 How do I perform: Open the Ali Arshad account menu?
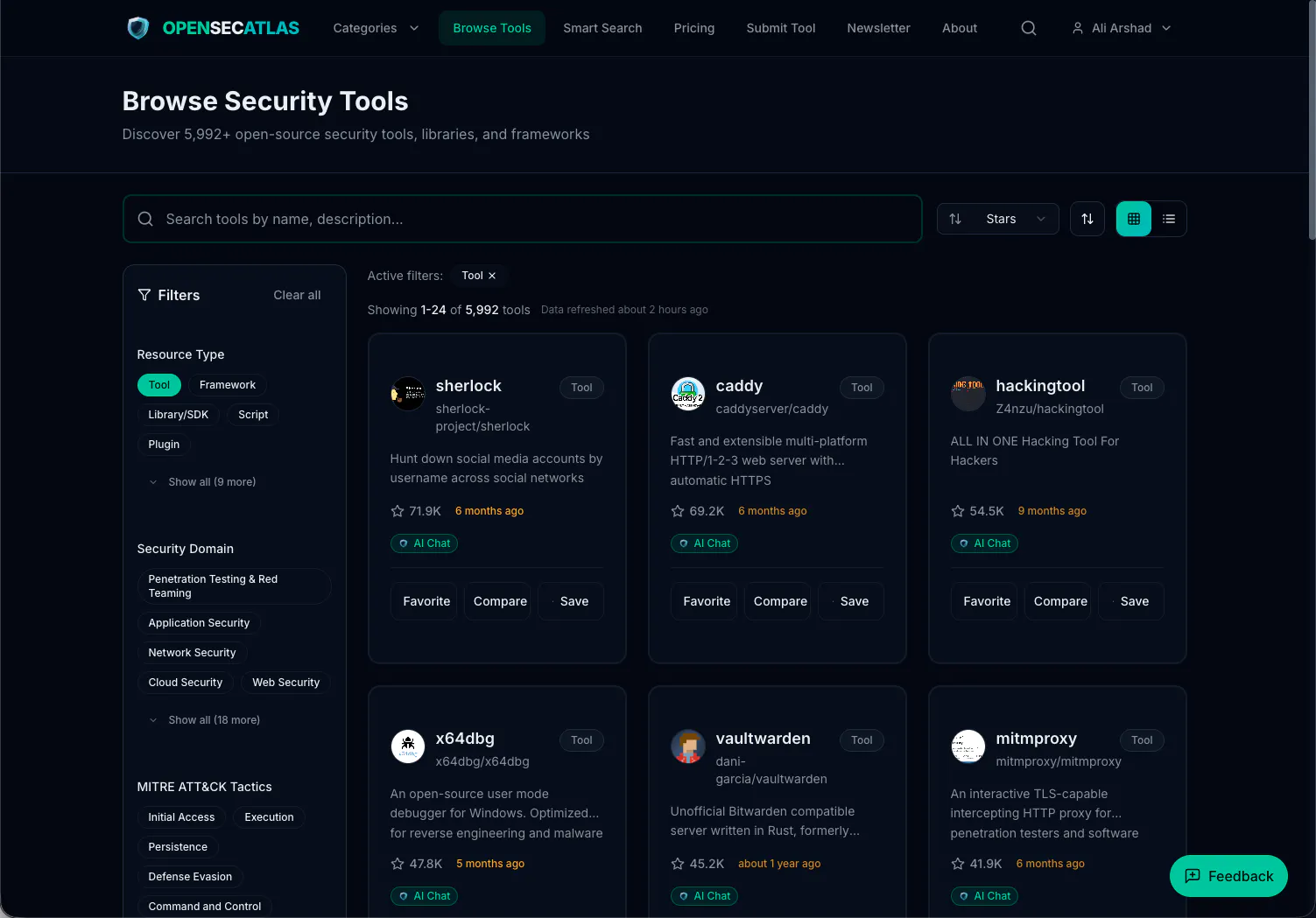pos(1122,28)
